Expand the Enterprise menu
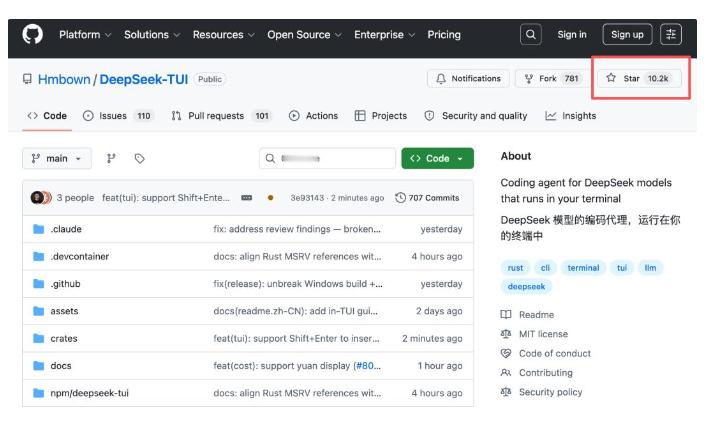 click(x=384, y=34)
